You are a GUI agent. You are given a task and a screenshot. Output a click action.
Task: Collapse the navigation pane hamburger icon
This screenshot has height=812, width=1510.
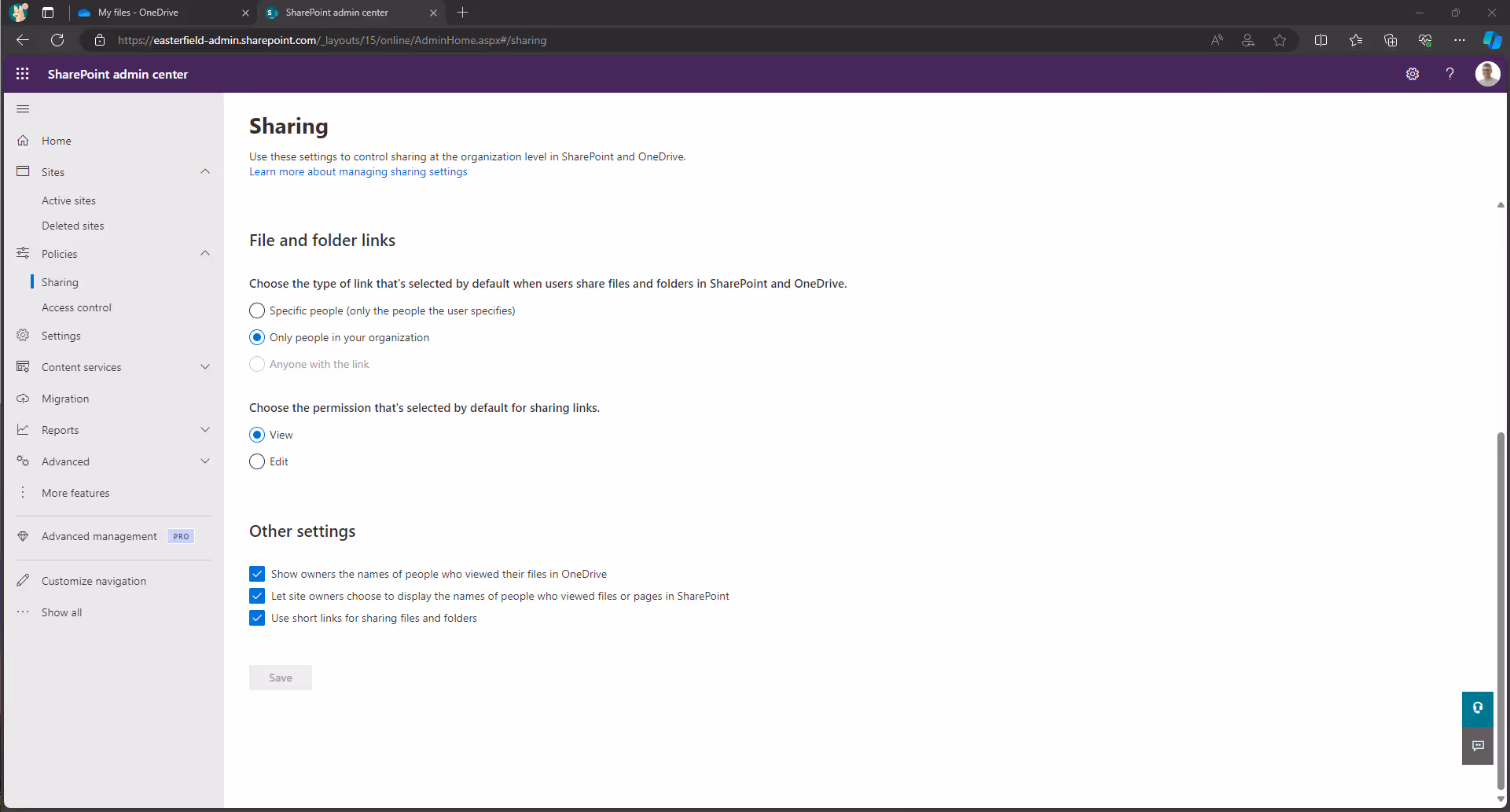[23, 108]
